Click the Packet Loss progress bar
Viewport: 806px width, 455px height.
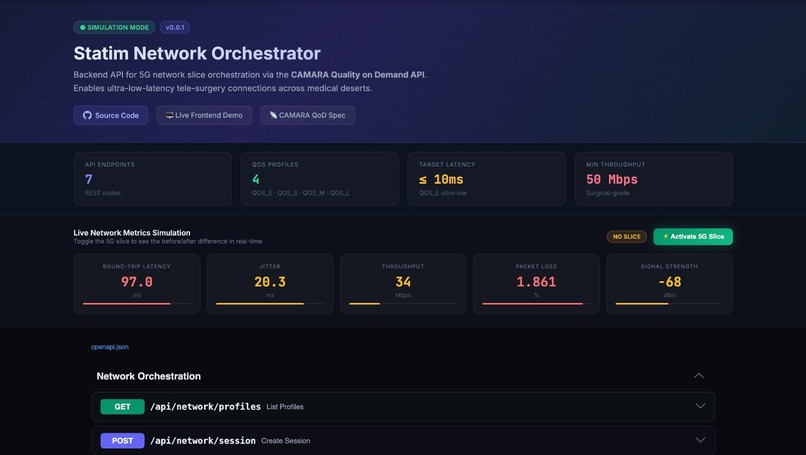tap(536, 304)
